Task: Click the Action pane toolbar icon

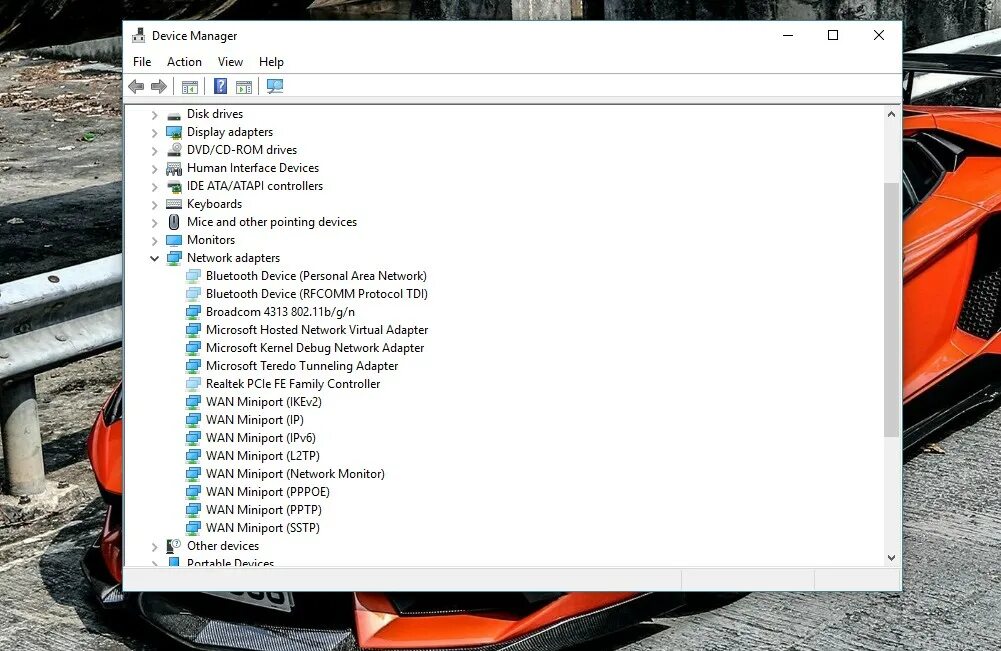Action: (244, 87)
